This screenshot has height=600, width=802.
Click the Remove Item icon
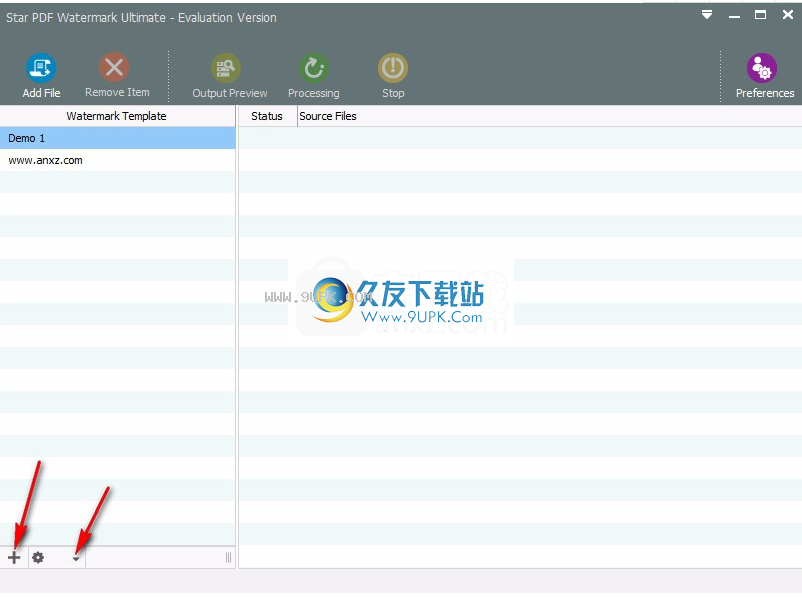[114, 67]
